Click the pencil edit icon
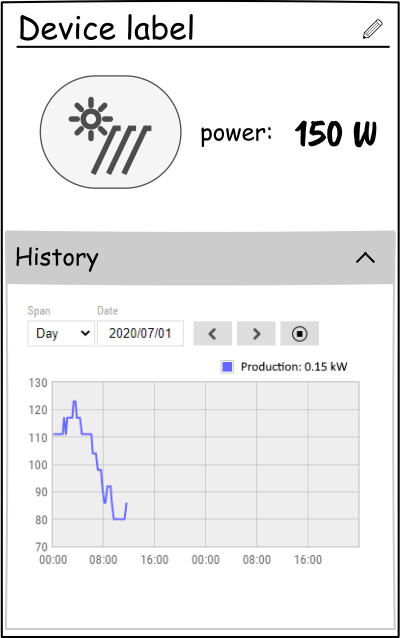Image resolution: width=400 pixels, height=638 pixels. coord(373,29)
